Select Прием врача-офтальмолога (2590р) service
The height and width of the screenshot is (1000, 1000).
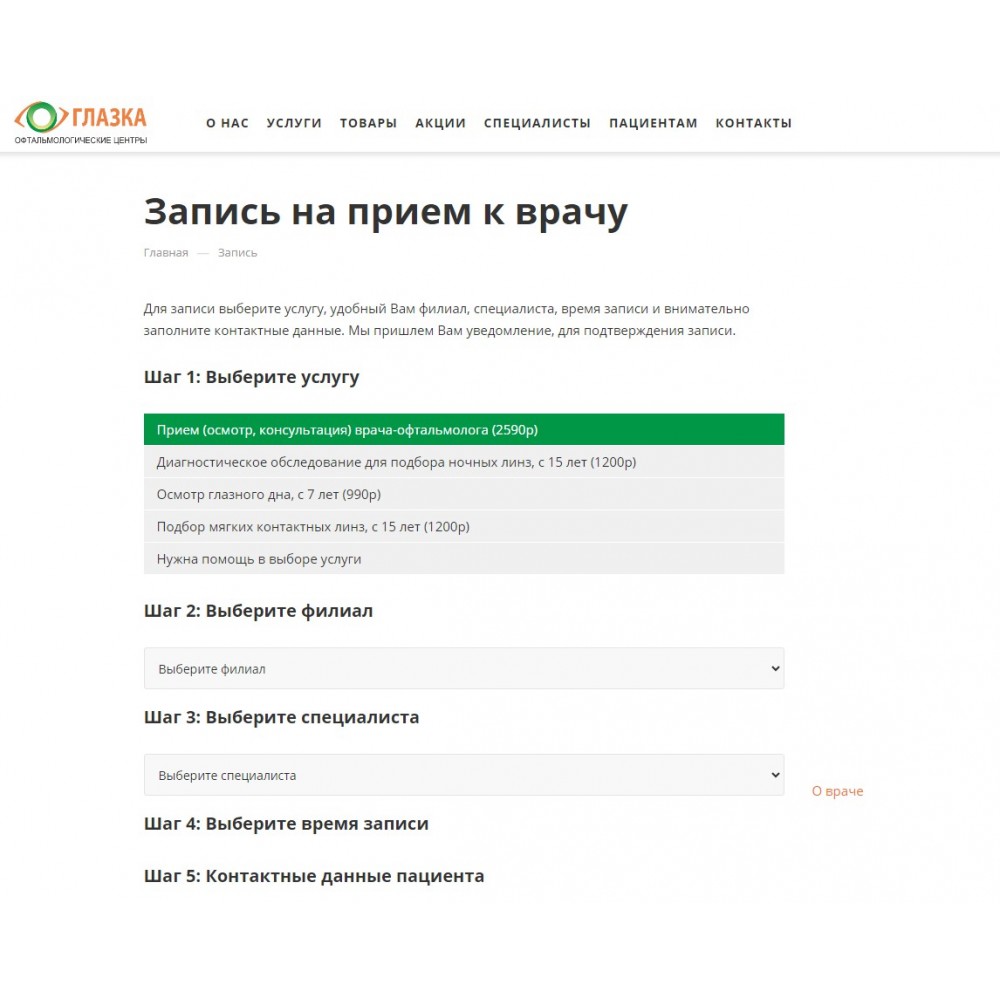(463, 430)
